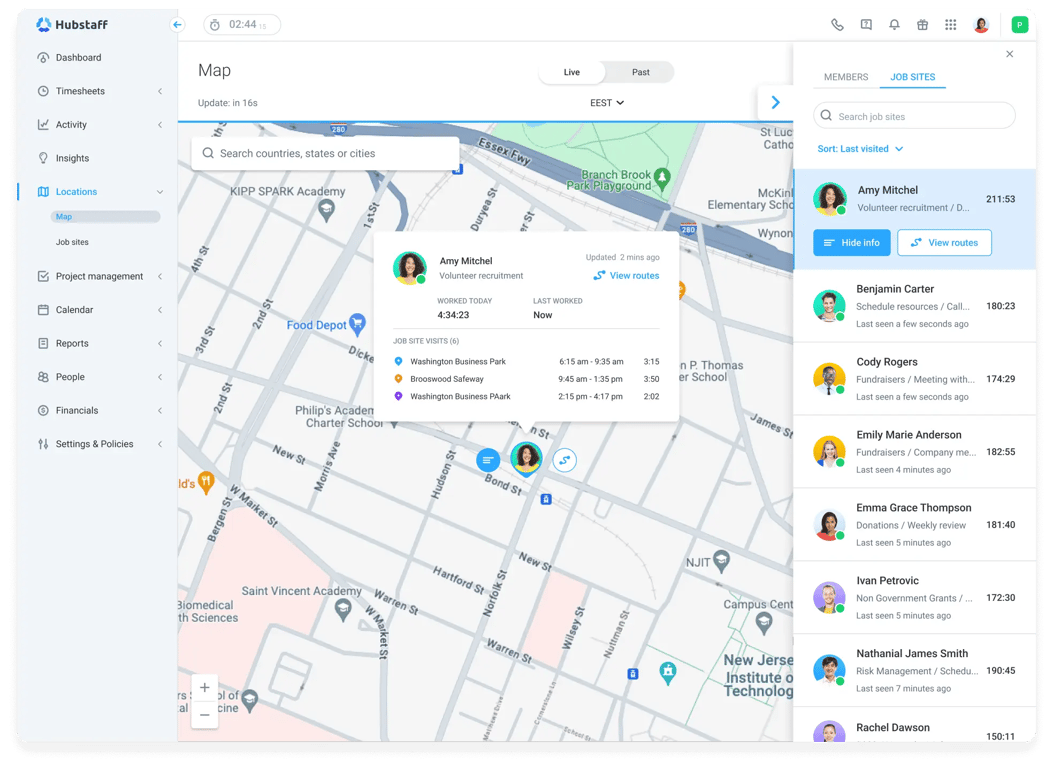Switch to the MEMBERS tab
Viewport: 1053px width, 768px height.
(846, 77)
